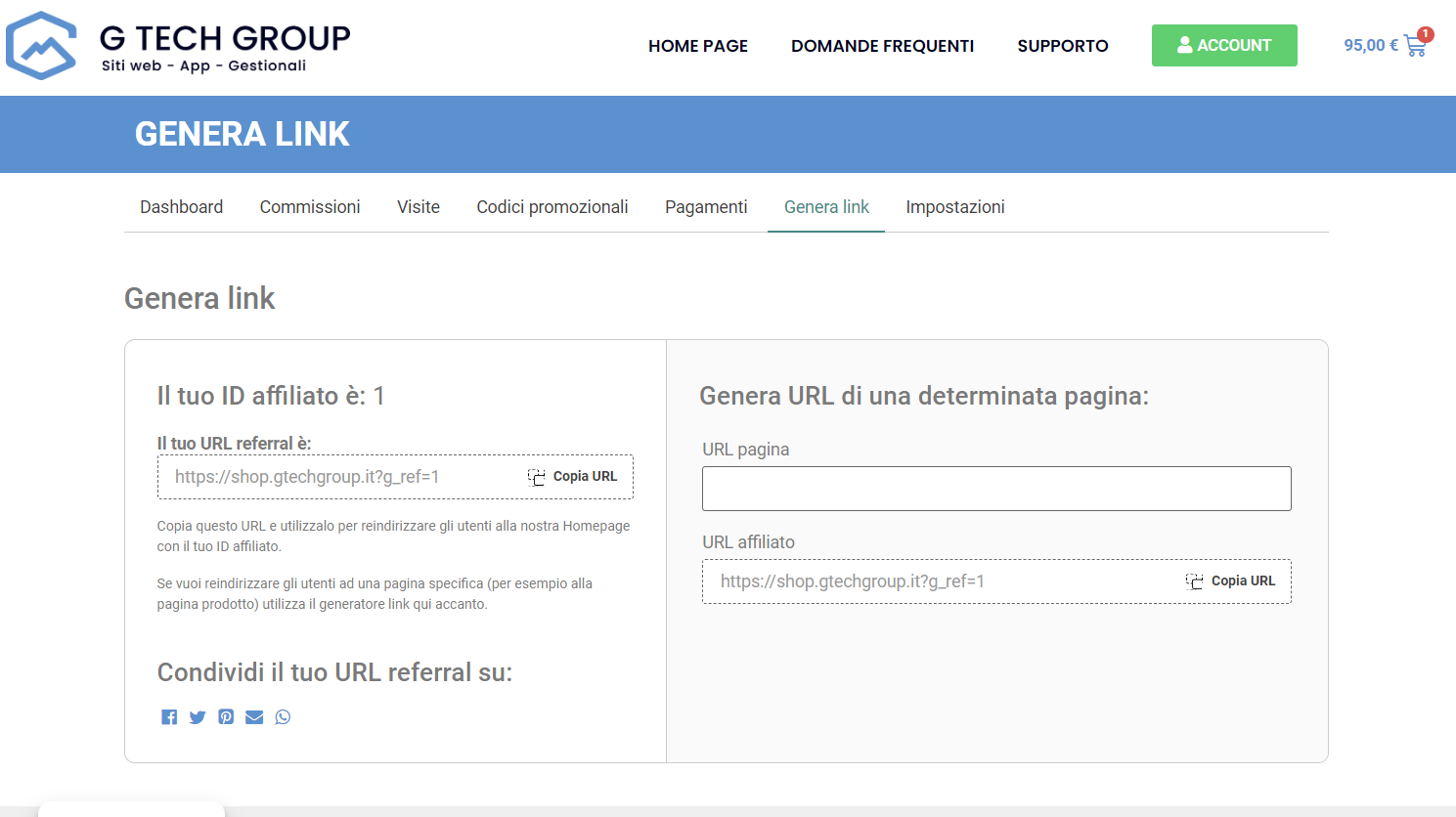The width and height of the screenshot is (1456, 817).
Task: Open the Commissioni tab
Action: click(x=310, y=207)
